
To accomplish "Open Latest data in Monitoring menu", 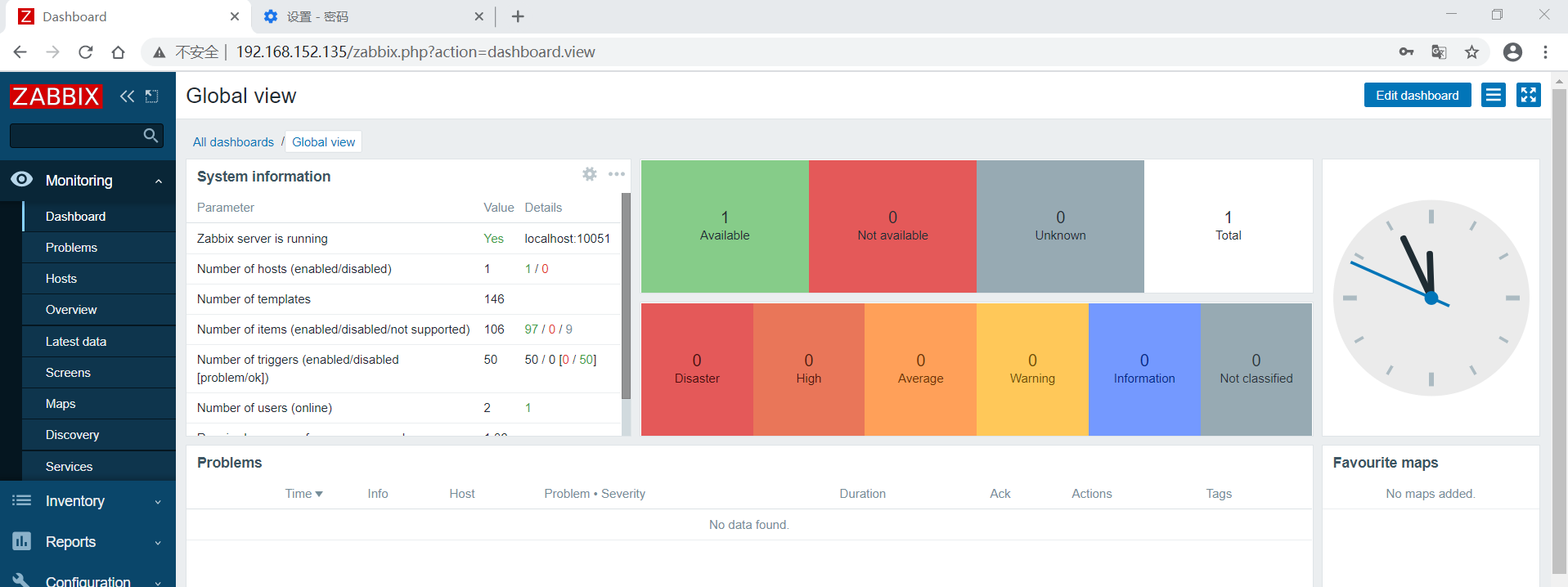I will pyautogui.click(x=100, y=342).
